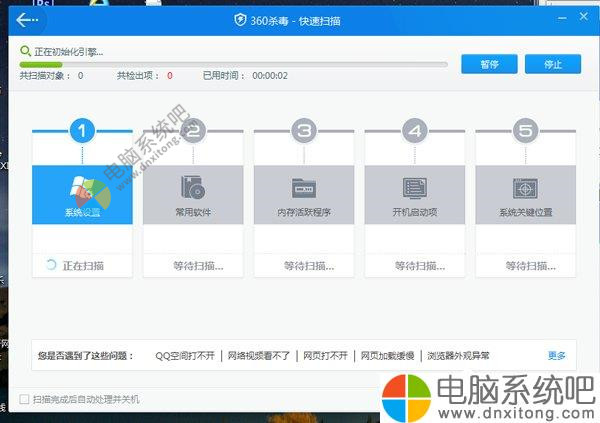Open the 网页打不开 help link
Screen dimensions: 600x423
326,356
